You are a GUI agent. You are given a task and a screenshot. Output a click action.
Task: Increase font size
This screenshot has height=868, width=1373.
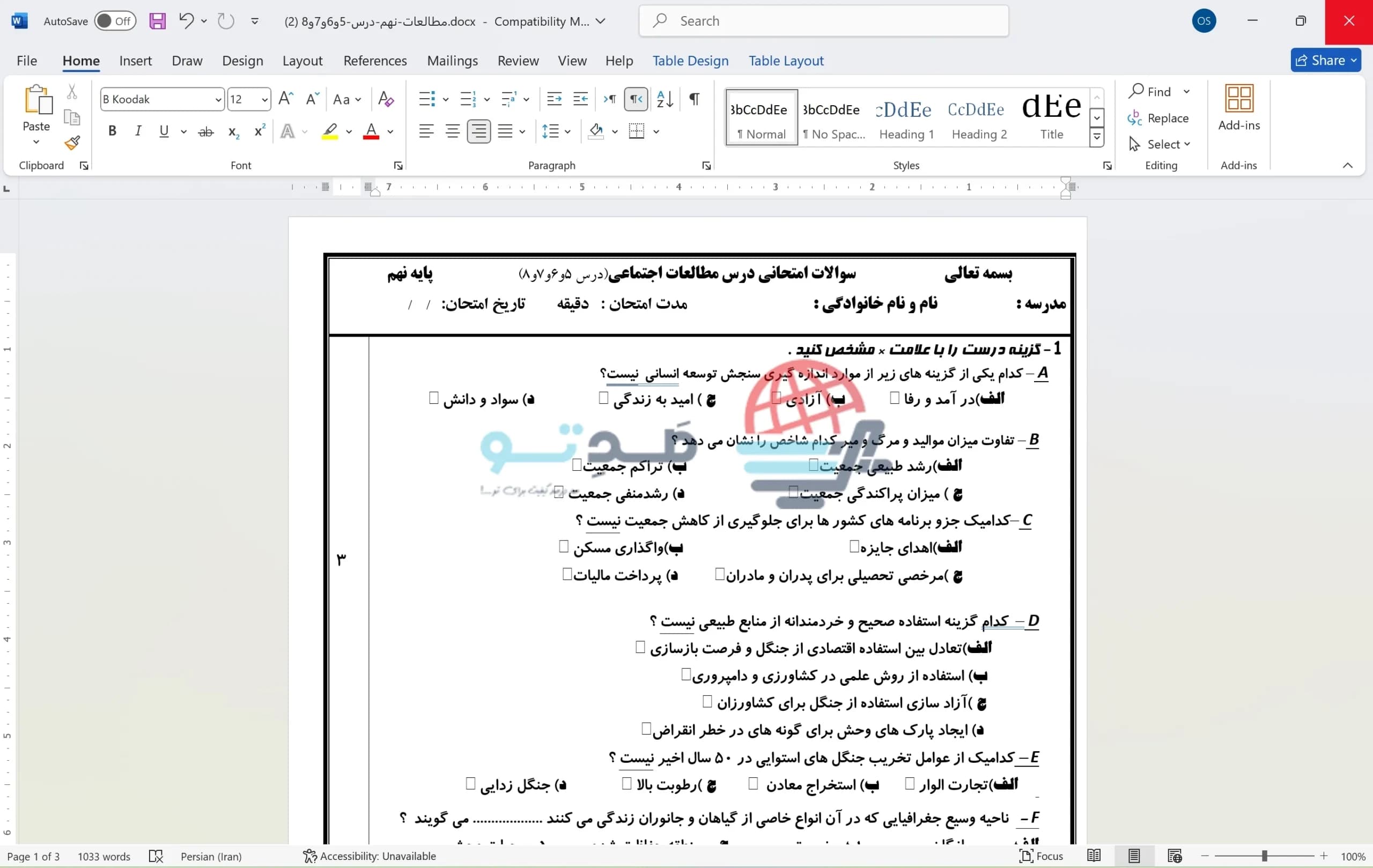click(286, 99)
